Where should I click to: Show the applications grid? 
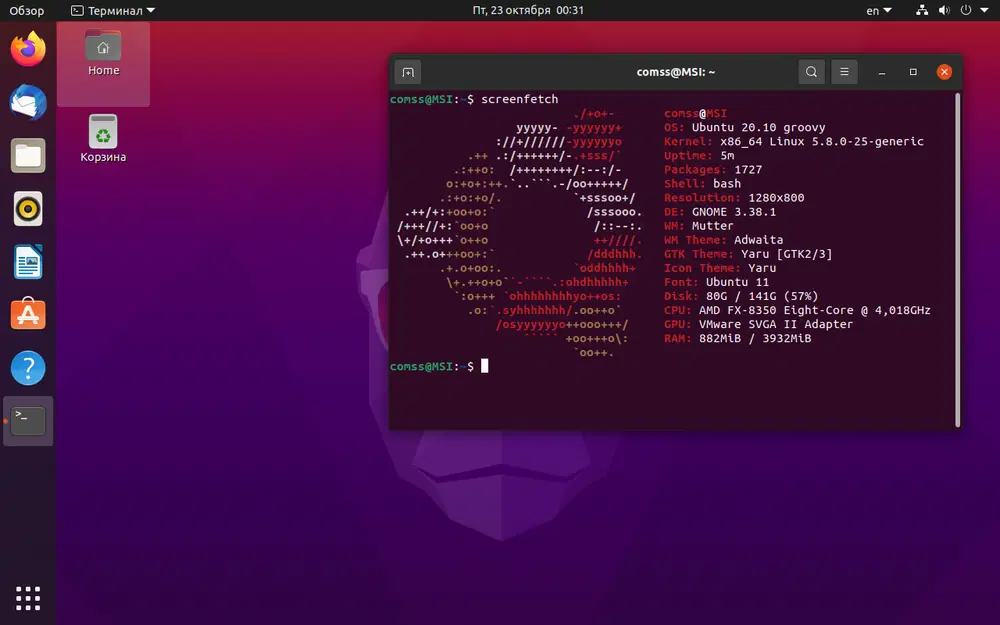tap(28, 598)
